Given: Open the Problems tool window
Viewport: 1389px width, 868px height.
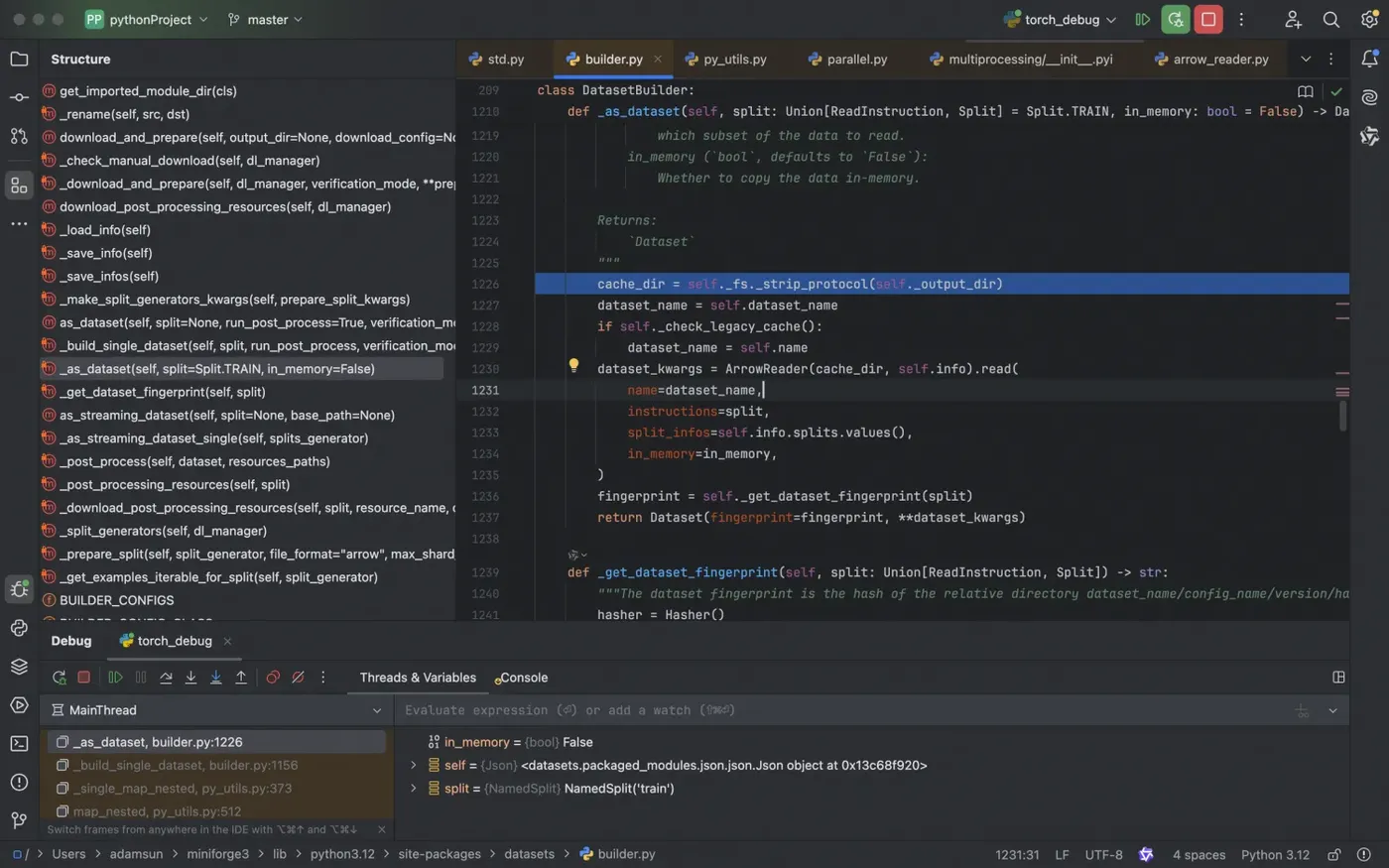Looking at the screenshot, I should pyautogui.click(x=19, y=782).
